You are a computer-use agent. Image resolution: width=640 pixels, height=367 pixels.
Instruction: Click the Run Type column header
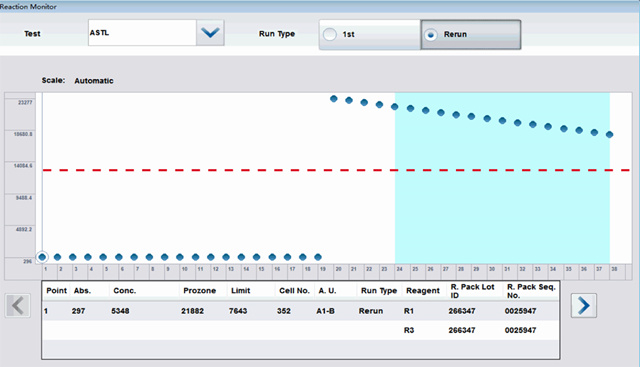(x=379, y=291)
